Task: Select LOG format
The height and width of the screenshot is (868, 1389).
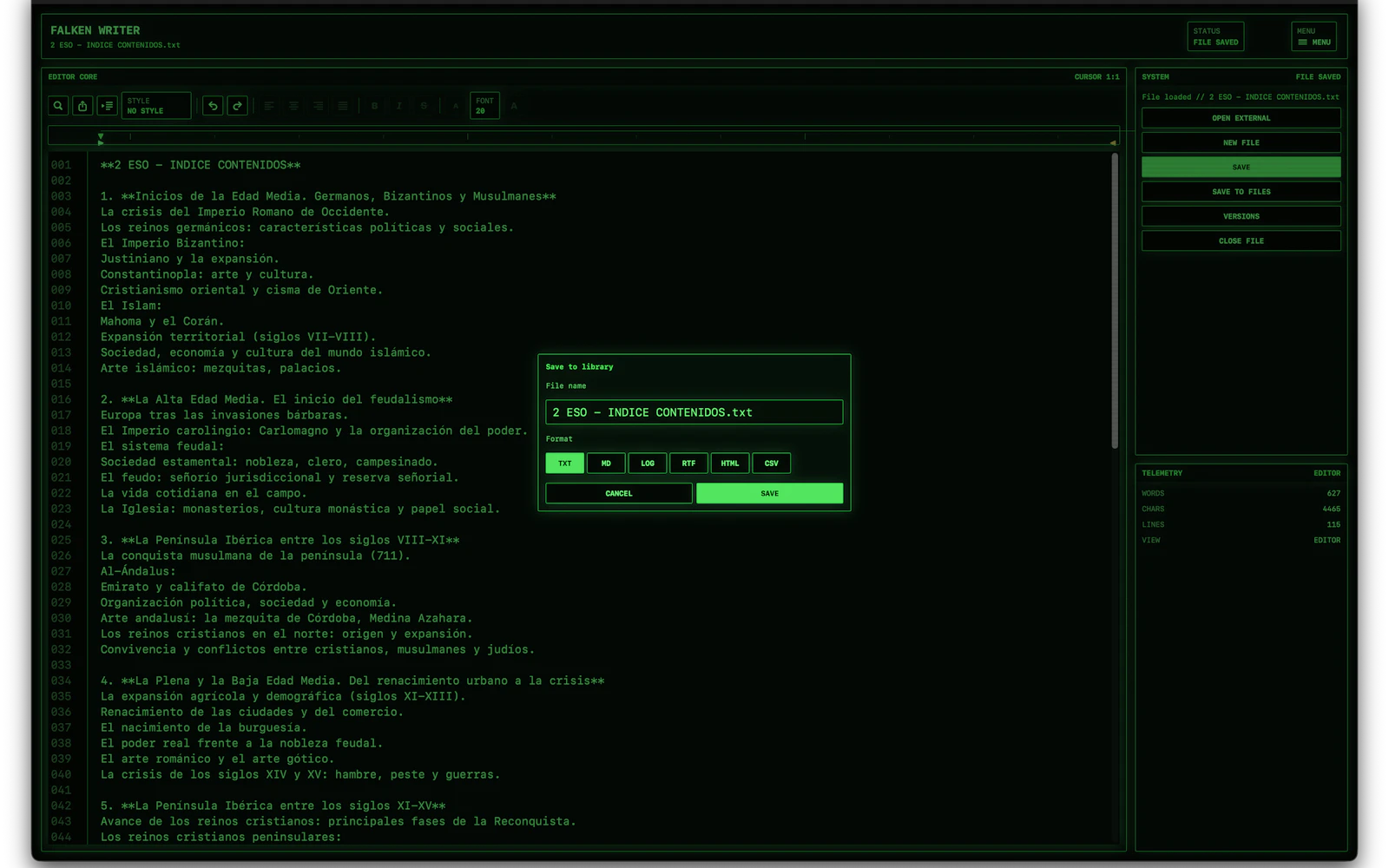Action: point(648,464)
